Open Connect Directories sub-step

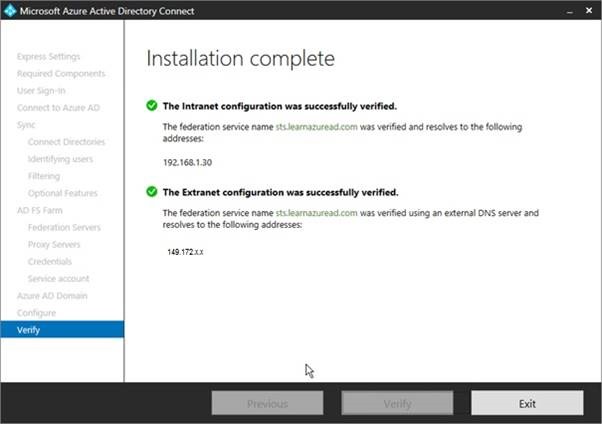pos(66,142)
